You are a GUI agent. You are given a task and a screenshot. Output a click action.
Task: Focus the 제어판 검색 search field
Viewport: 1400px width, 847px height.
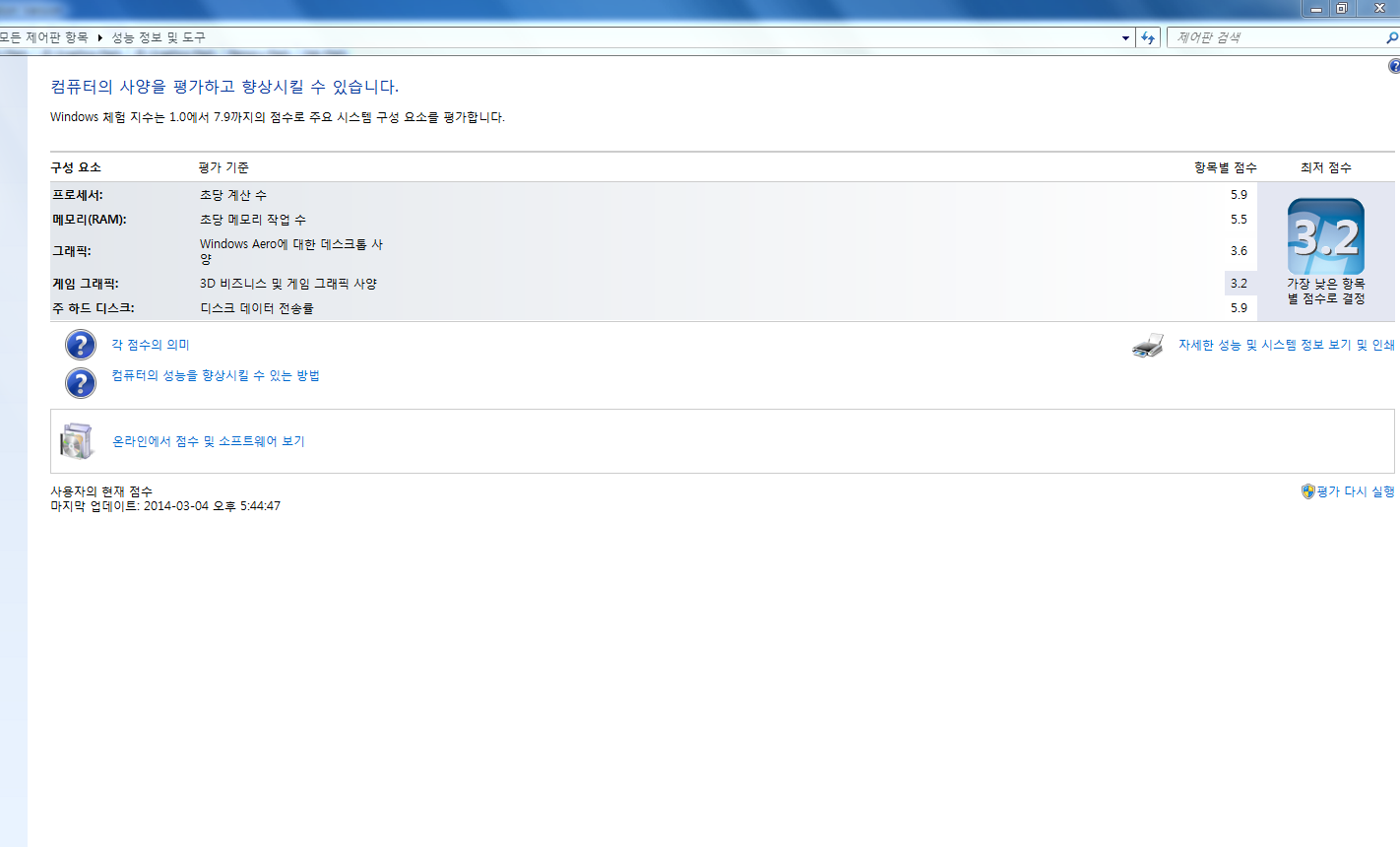click(x=1275, y=37)
